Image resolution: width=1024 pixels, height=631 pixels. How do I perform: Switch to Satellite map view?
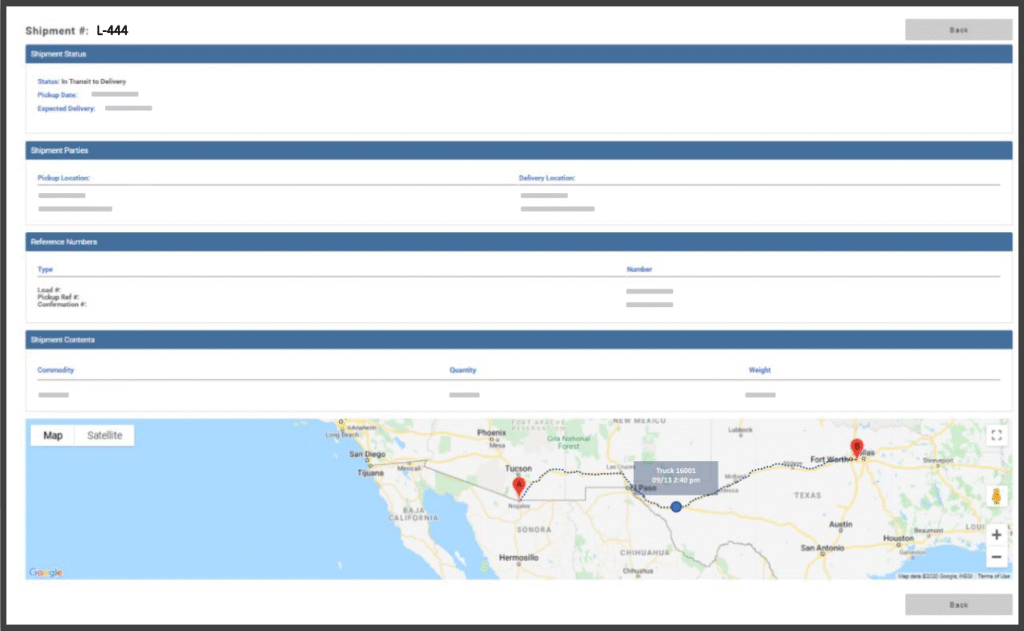(x=104, y=436)
